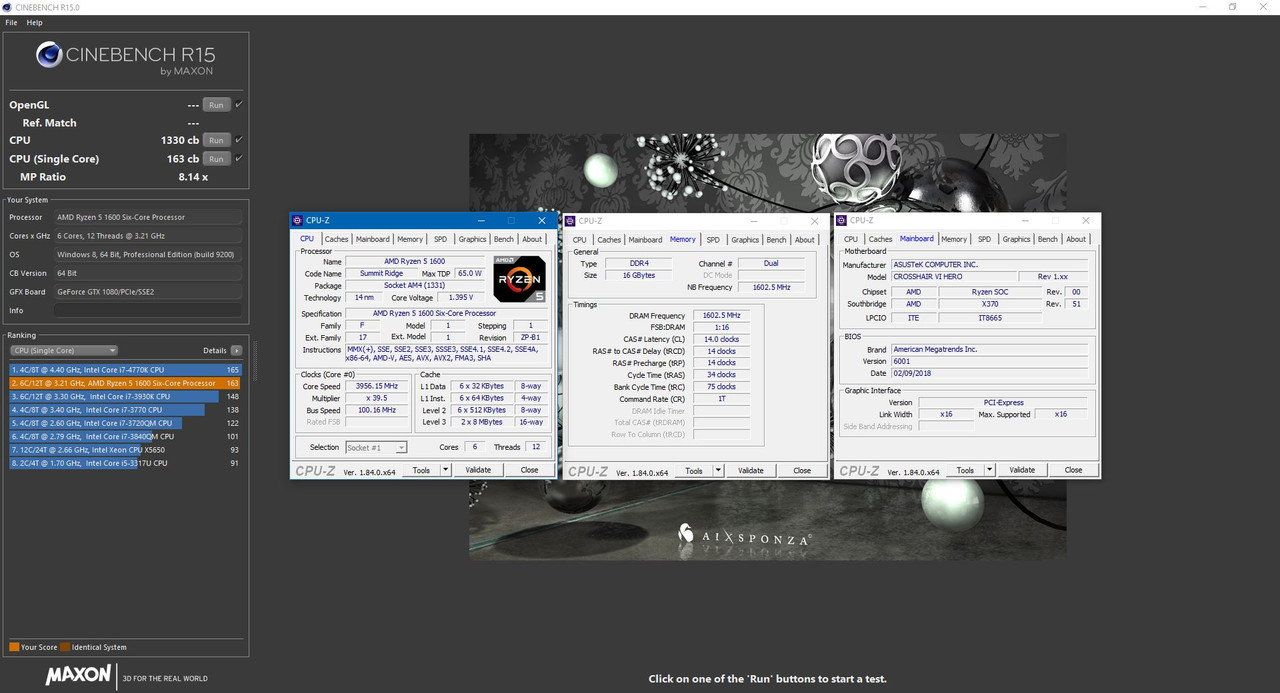This screenshot has height=693, width=1280.
Task: Open the CPU (Single Core) ranking dropdown
Action: (64, 351)
